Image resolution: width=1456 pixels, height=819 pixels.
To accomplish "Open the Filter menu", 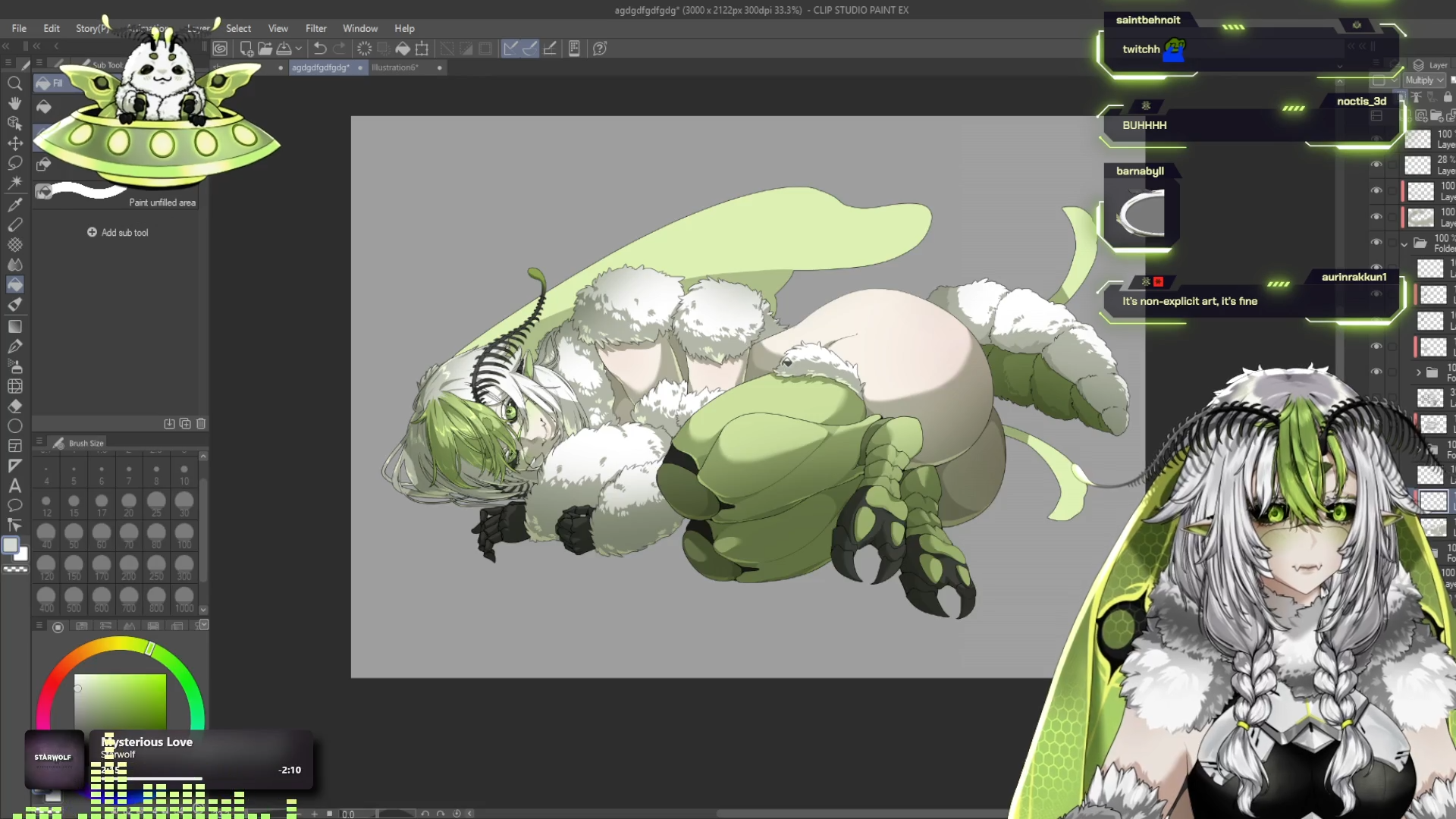I will [315, 28].
